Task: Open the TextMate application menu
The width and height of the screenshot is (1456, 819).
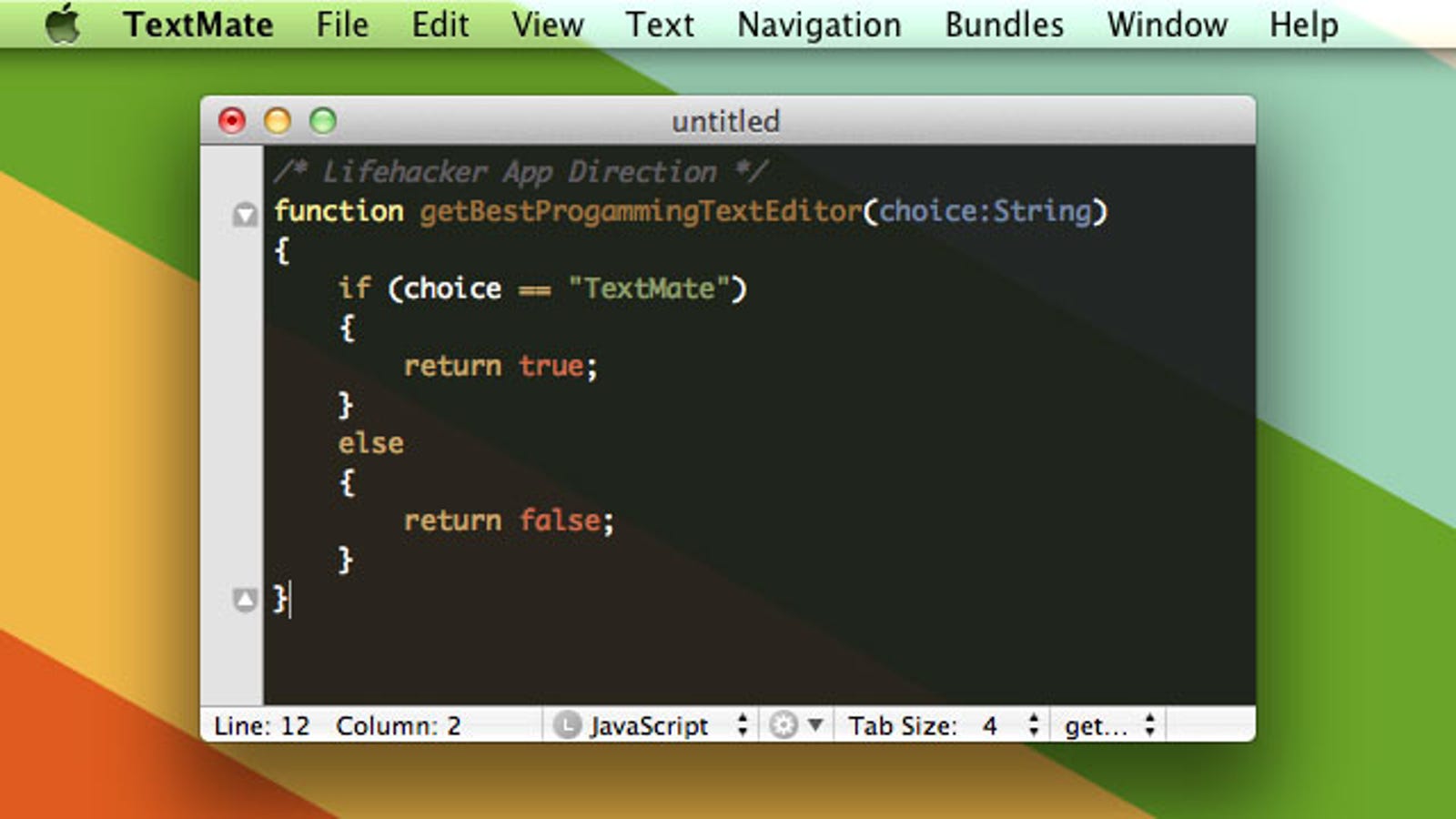Action: click(x=197, y=25)
